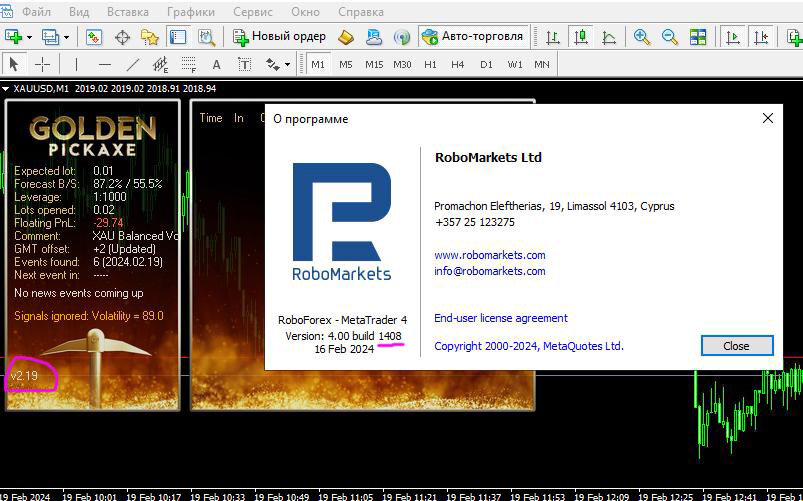Click the MQL5 community cloud icon
The image size is (803, 501).
coord(374,37)
